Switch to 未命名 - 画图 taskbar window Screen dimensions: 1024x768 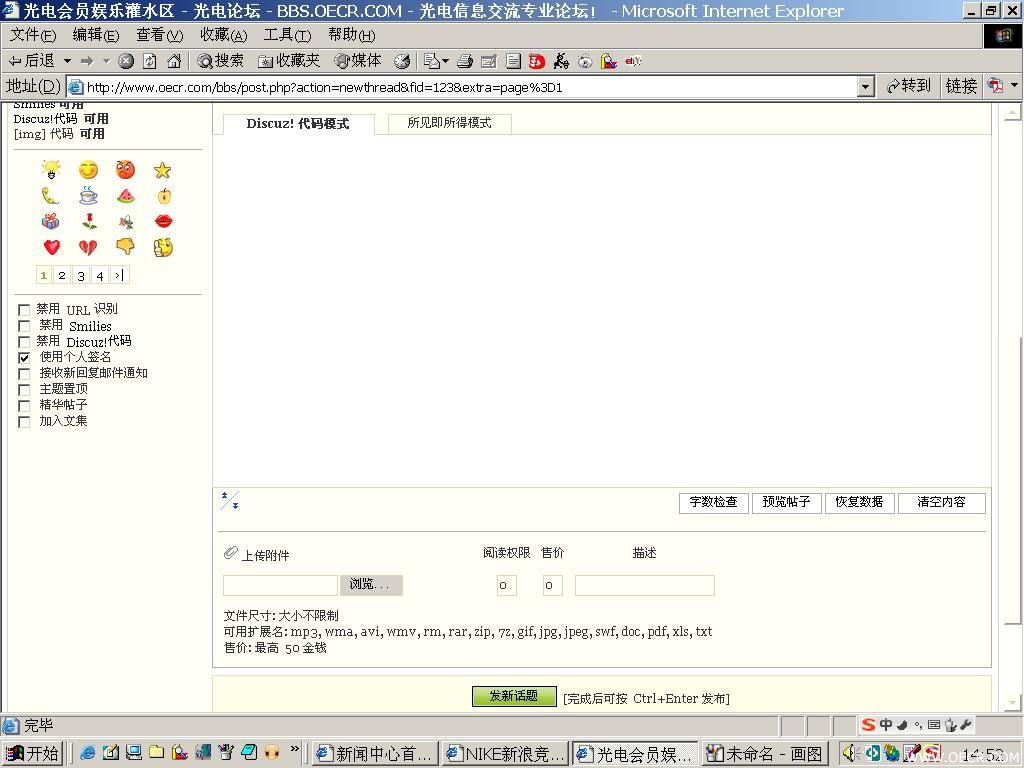point(765,754)
